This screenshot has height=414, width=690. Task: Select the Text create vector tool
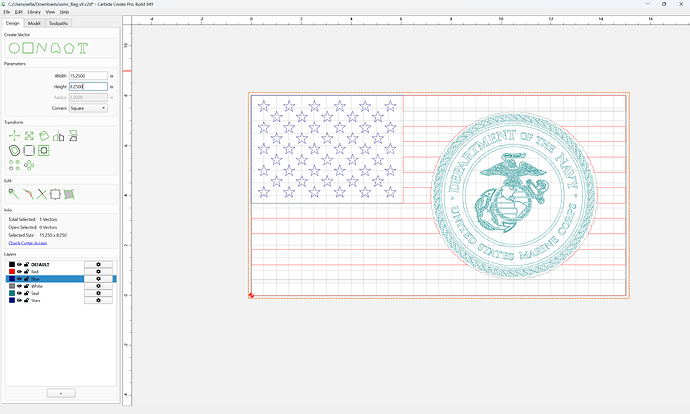point(83,48)
